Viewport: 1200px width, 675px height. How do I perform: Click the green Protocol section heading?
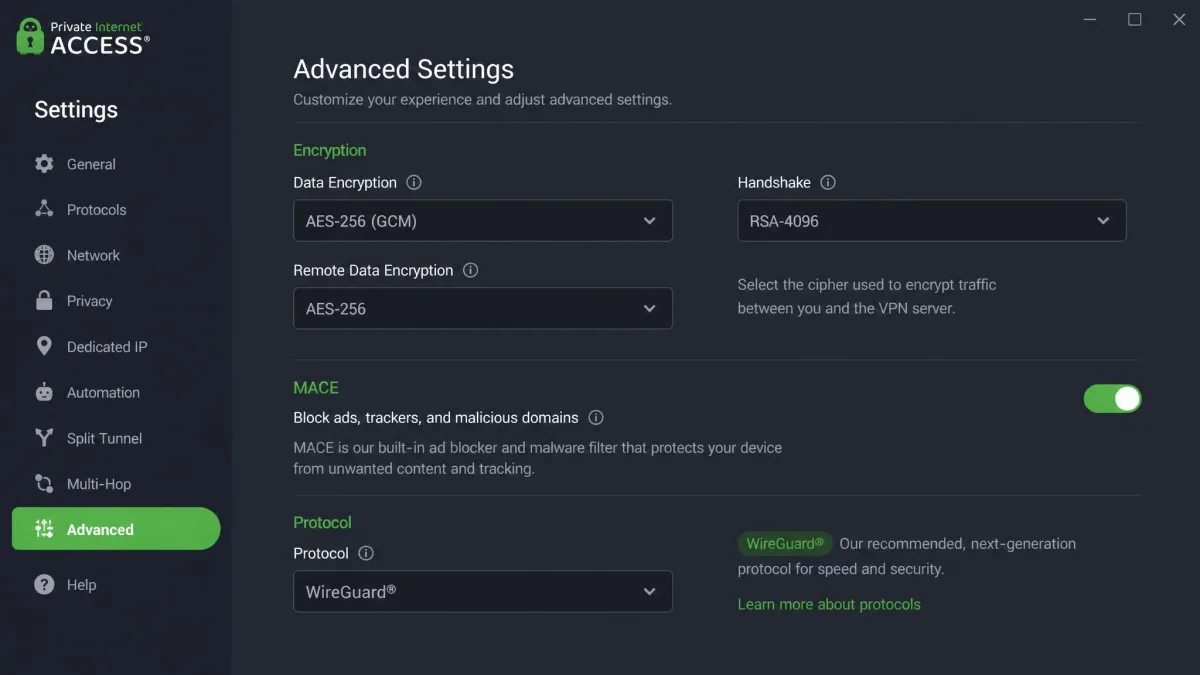click(x=322, y=522)
